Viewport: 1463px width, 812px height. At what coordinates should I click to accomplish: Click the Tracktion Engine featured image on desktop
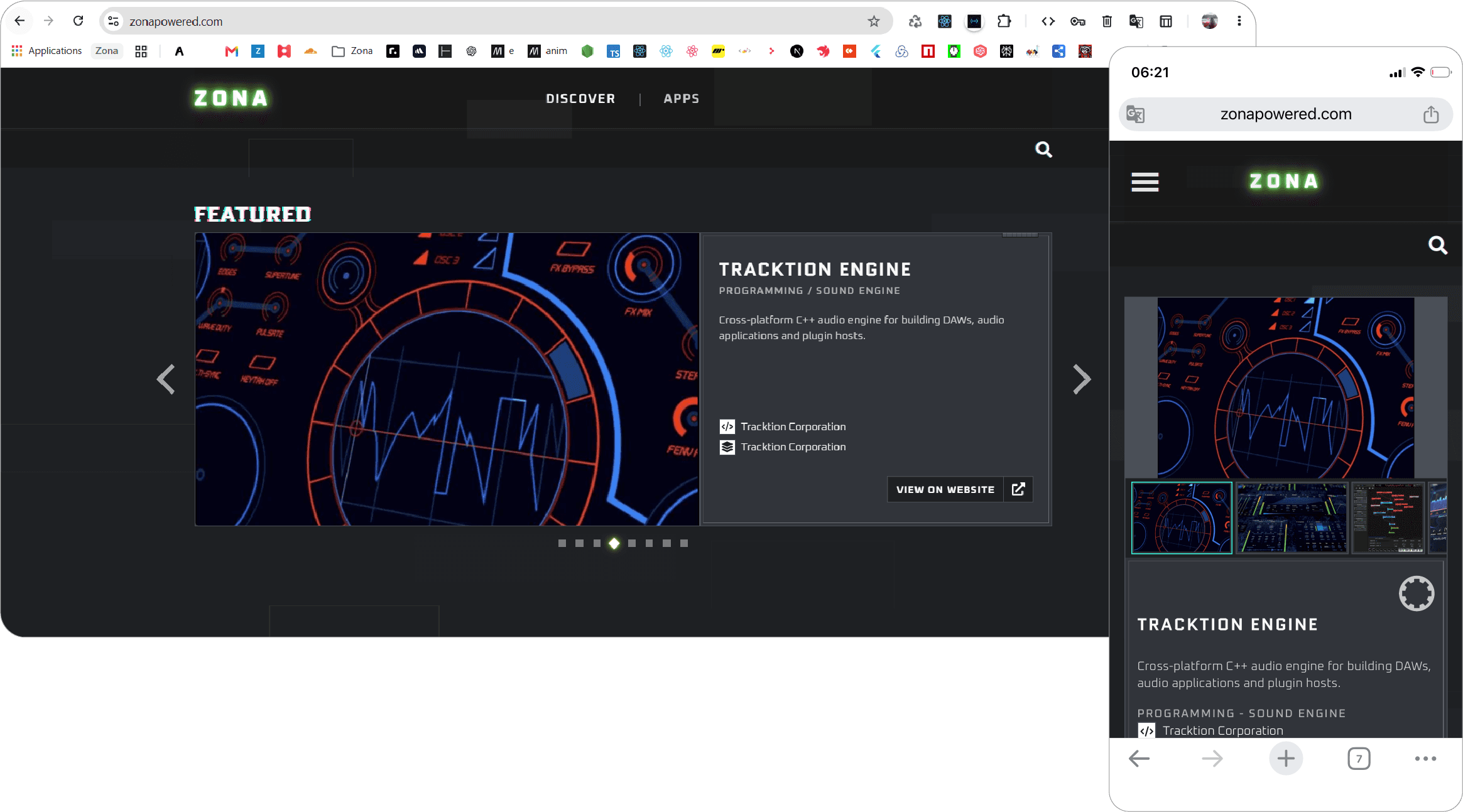[447, 379]
